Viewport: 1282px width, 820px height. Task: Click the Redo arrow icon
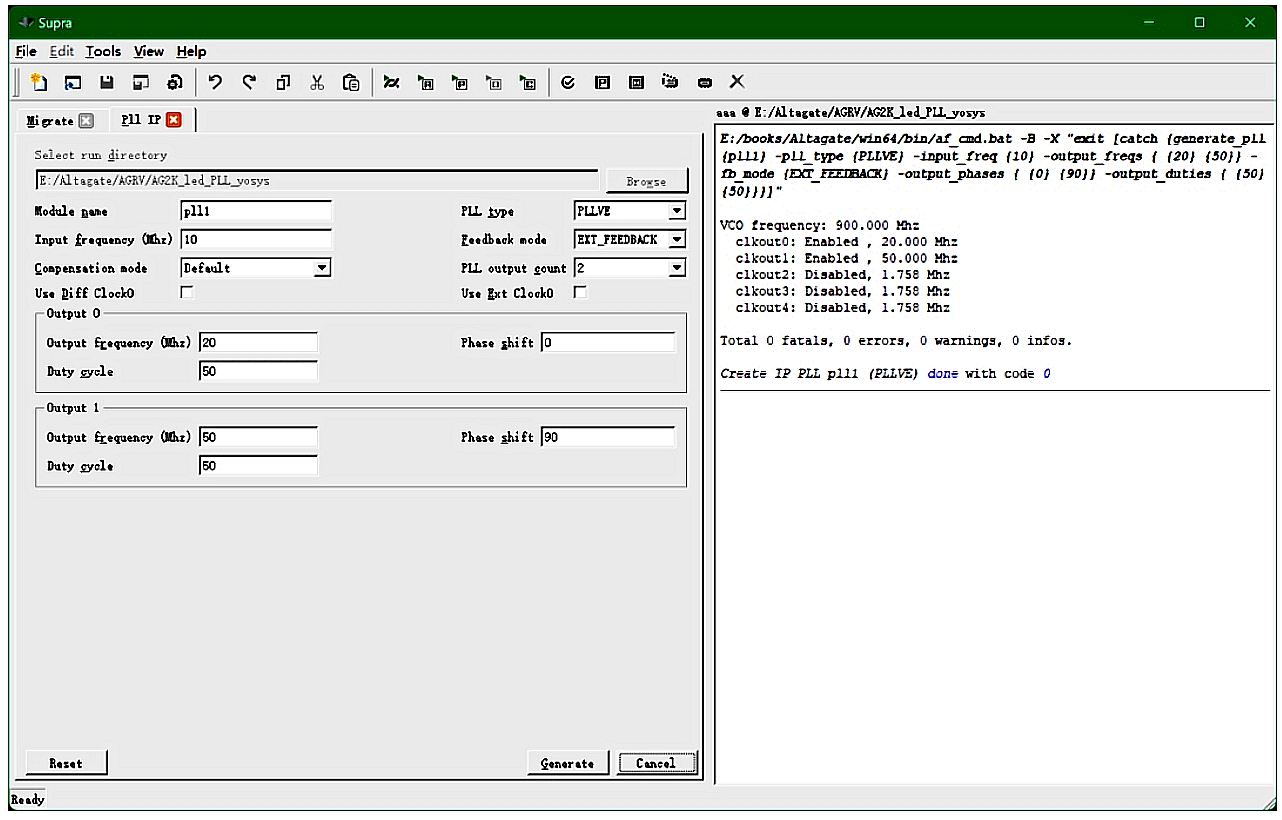click(249, 82)
